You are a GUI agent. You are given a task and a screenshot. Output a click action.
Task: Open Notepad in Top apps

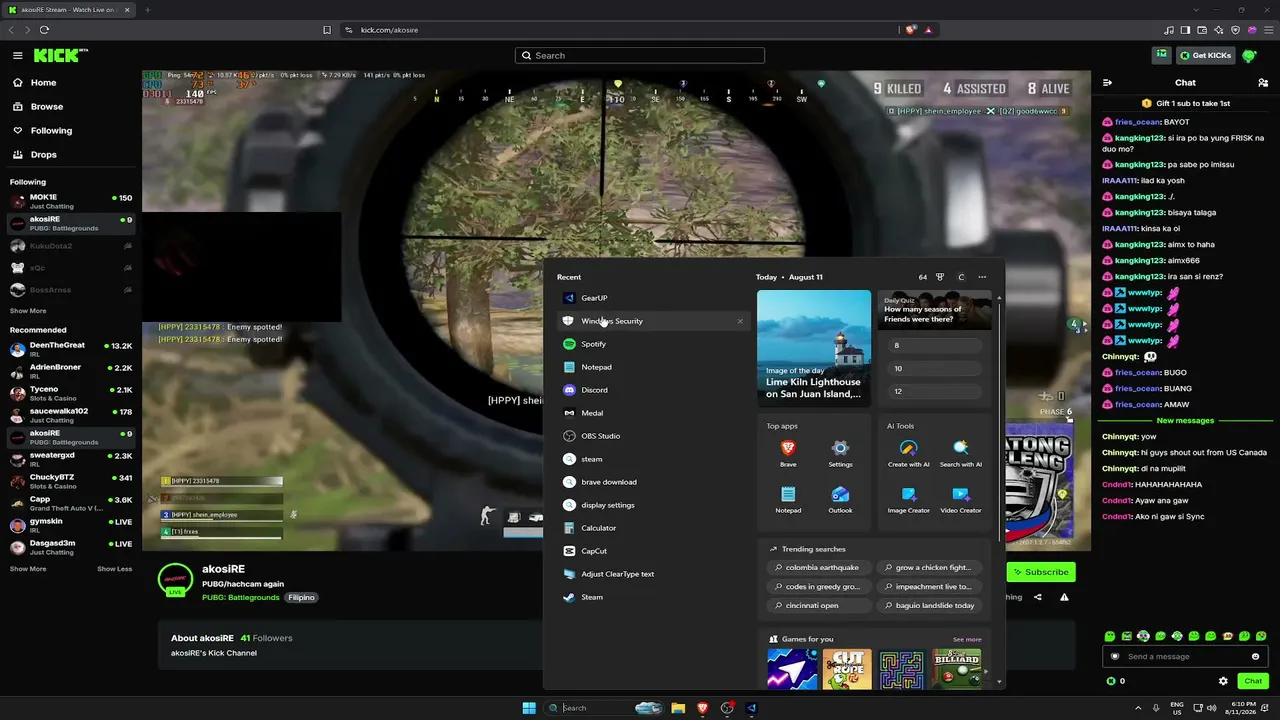(788, 499)
